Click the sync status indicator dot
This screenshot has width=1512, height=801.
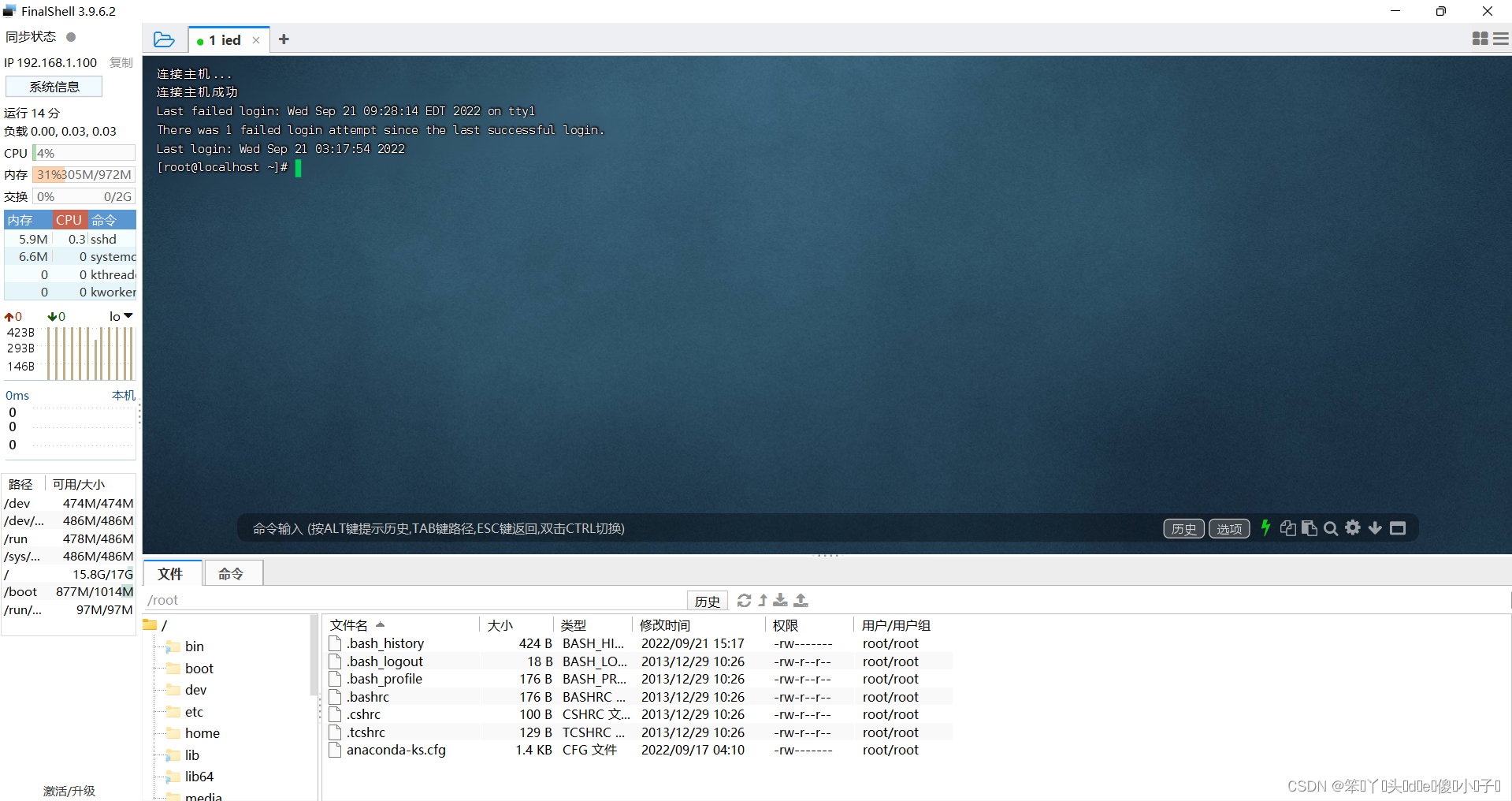pos(71,37)
